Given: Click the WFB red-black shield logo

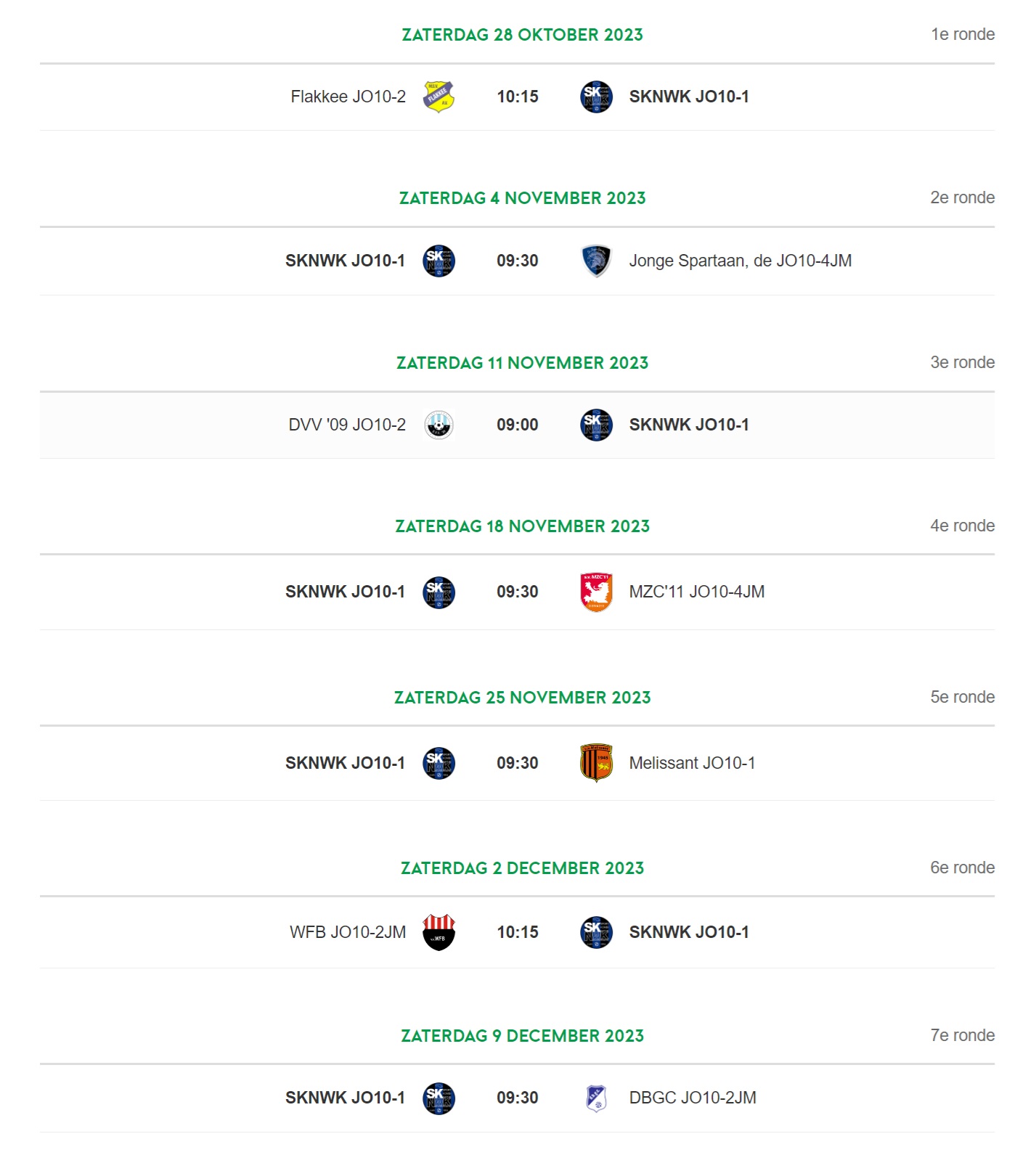Looking at the screenshot, I should (x=439, y=933).
